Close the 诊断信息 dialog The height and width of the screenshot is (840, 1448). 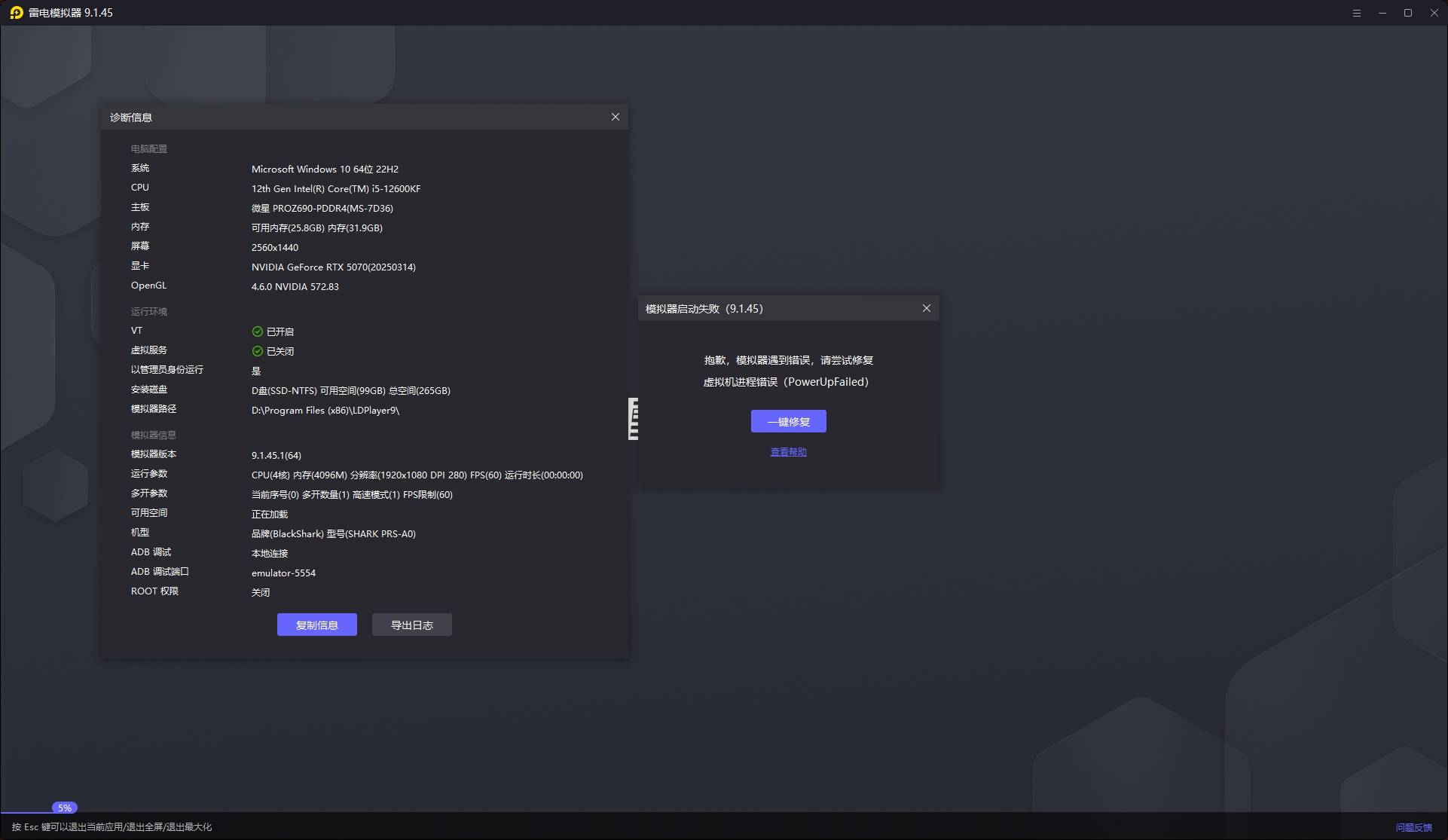coord(615,117)
